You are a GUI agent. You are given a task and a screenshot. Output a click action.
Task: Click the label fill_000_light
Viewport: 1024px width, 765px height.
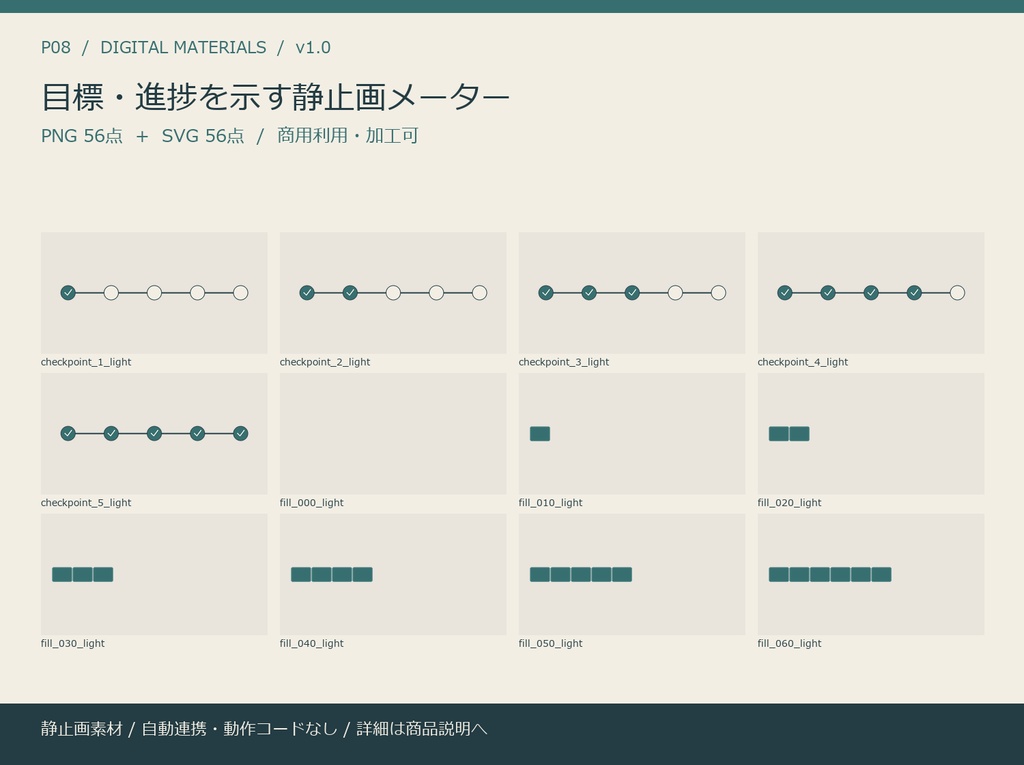312,502
